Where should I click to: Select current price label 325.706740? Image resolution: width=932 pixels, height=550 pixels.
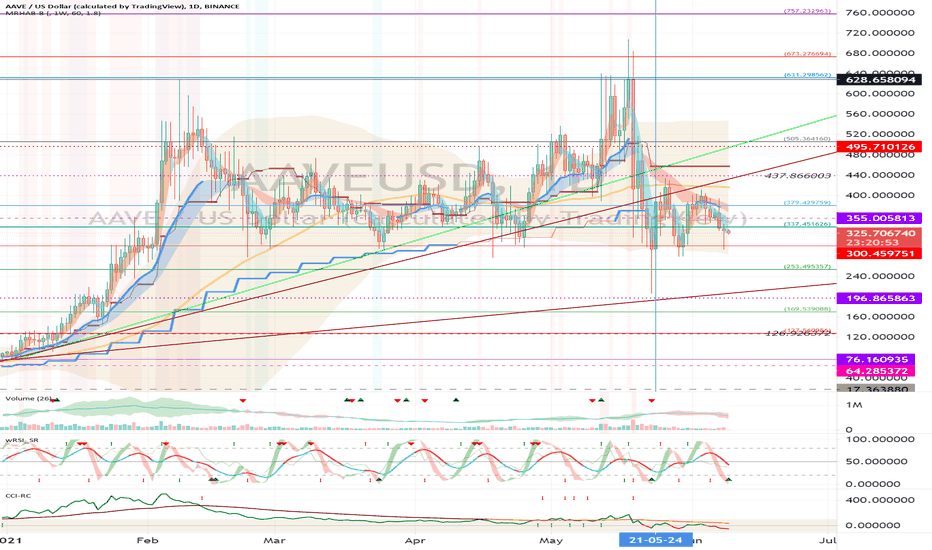tap(879, 233)
